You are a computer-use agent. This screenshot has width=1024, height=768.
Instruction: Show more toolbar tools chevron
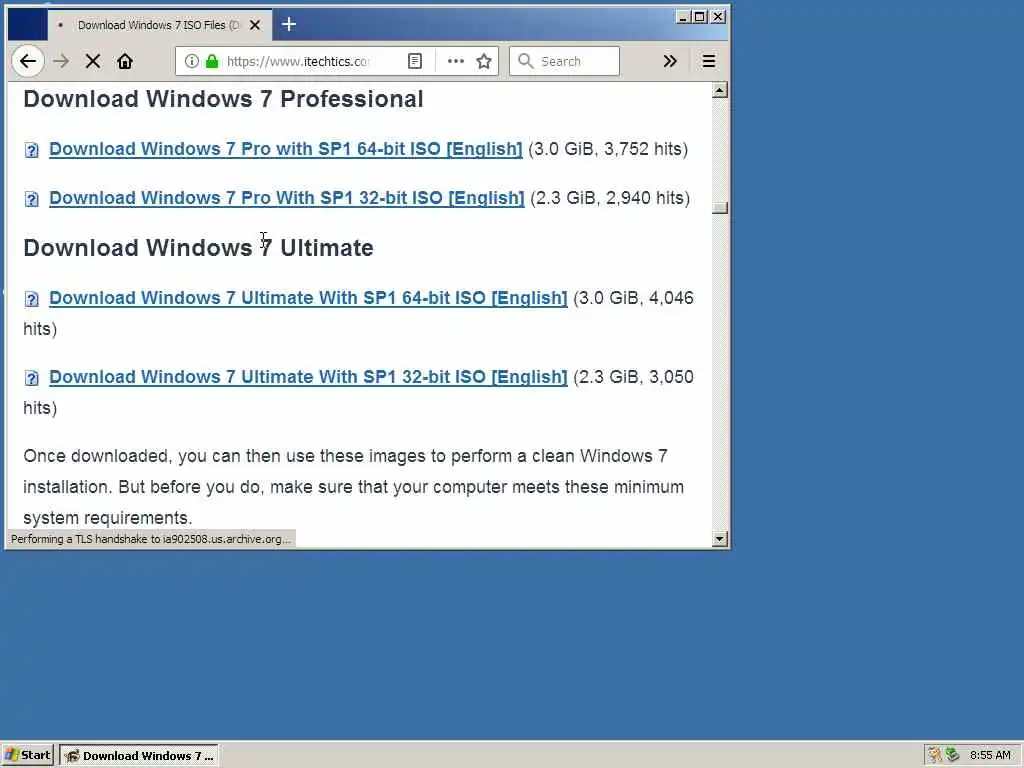tap(670, 61)
